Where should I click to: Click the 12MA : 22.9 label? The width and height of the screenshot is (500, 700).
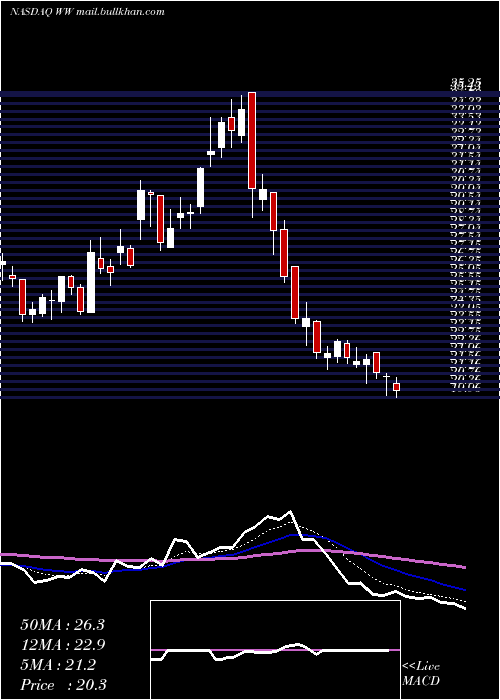62,645
